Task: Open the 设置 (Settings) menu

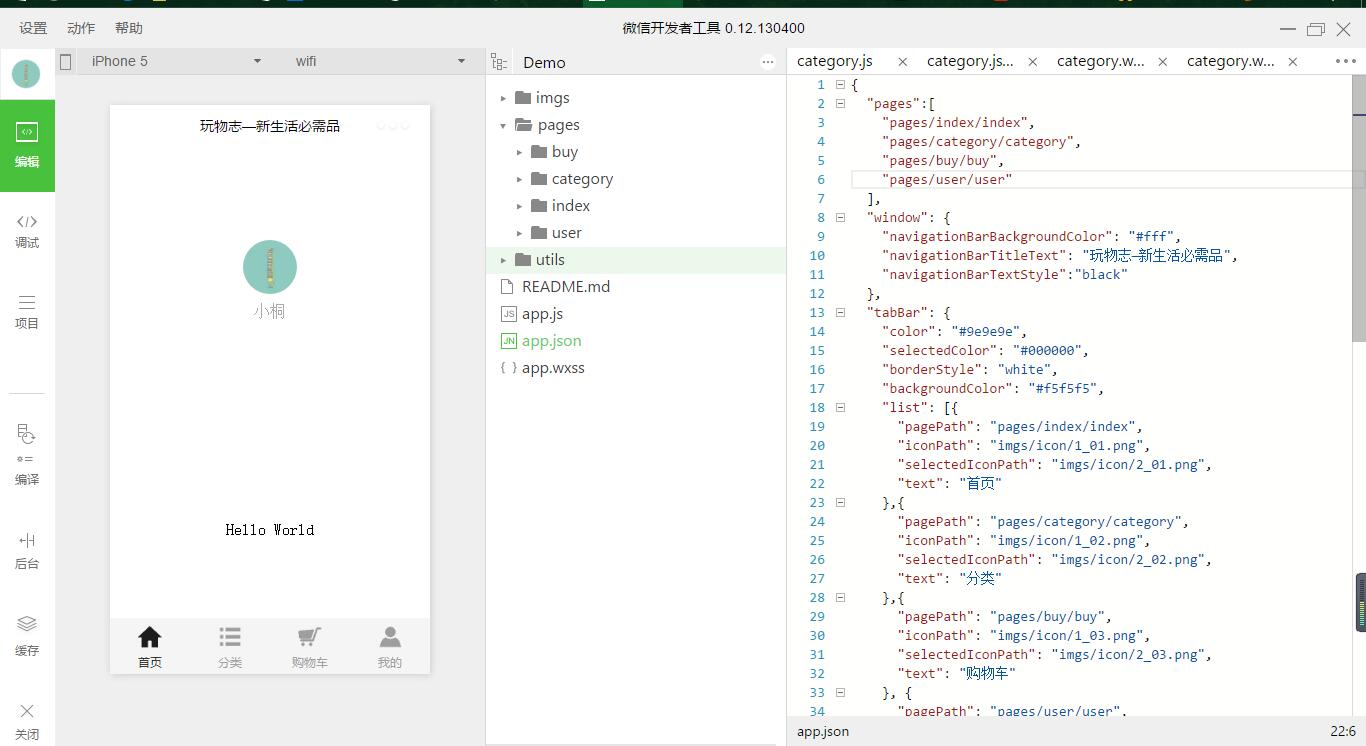Action: click(x=33, y=28)
